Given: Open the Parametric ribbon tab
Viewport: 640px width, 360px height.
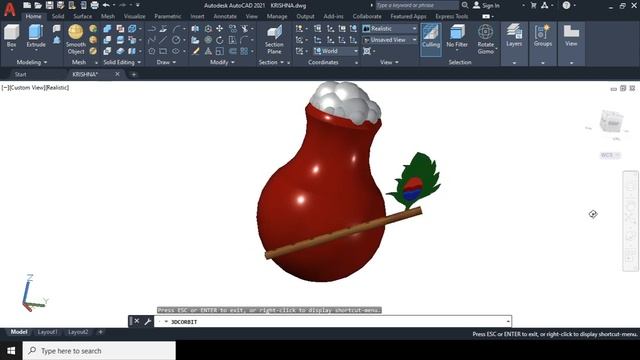Looking at the screenshot, I should point(168,16).
